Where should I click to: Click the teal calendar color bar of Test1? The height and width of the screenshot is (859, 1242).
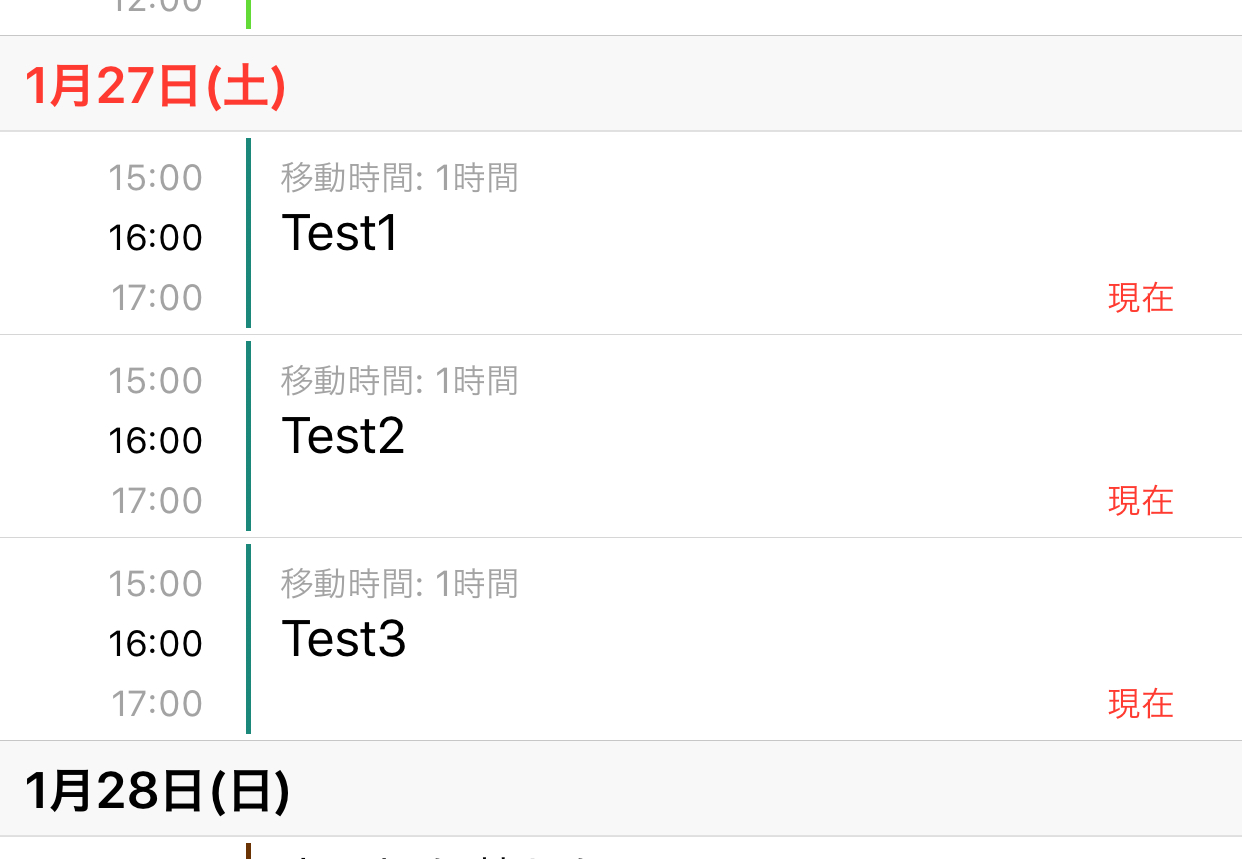click(248, 233)
